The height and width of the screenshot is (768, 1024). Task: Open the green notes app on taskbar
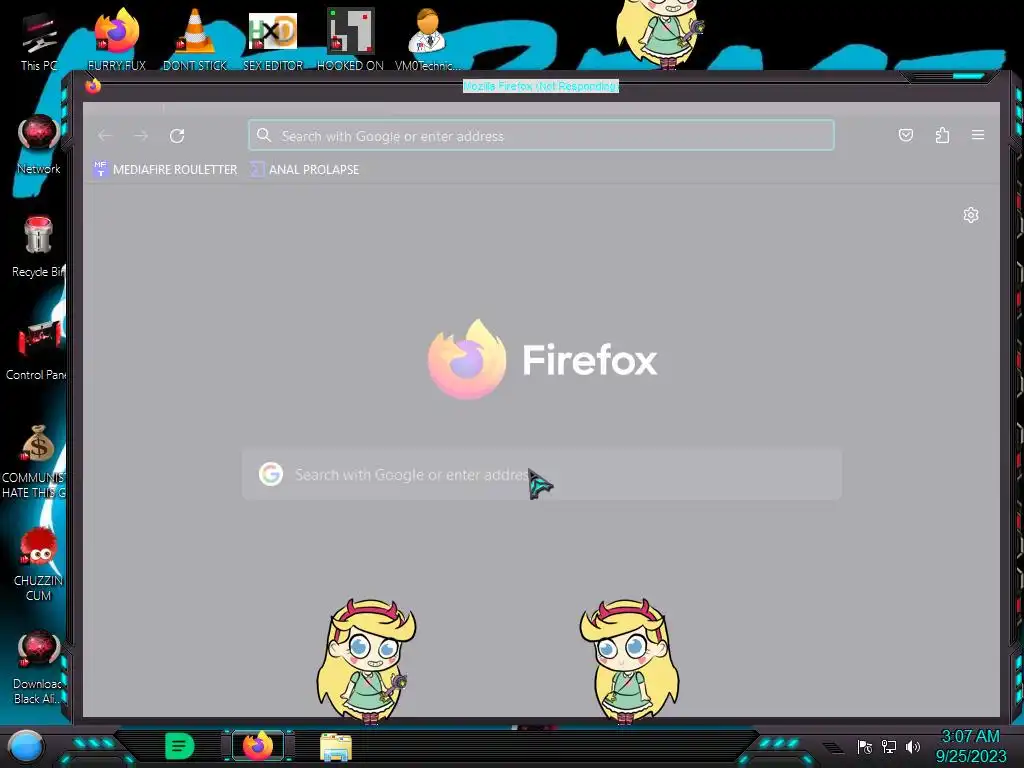(x=179, y=746)
